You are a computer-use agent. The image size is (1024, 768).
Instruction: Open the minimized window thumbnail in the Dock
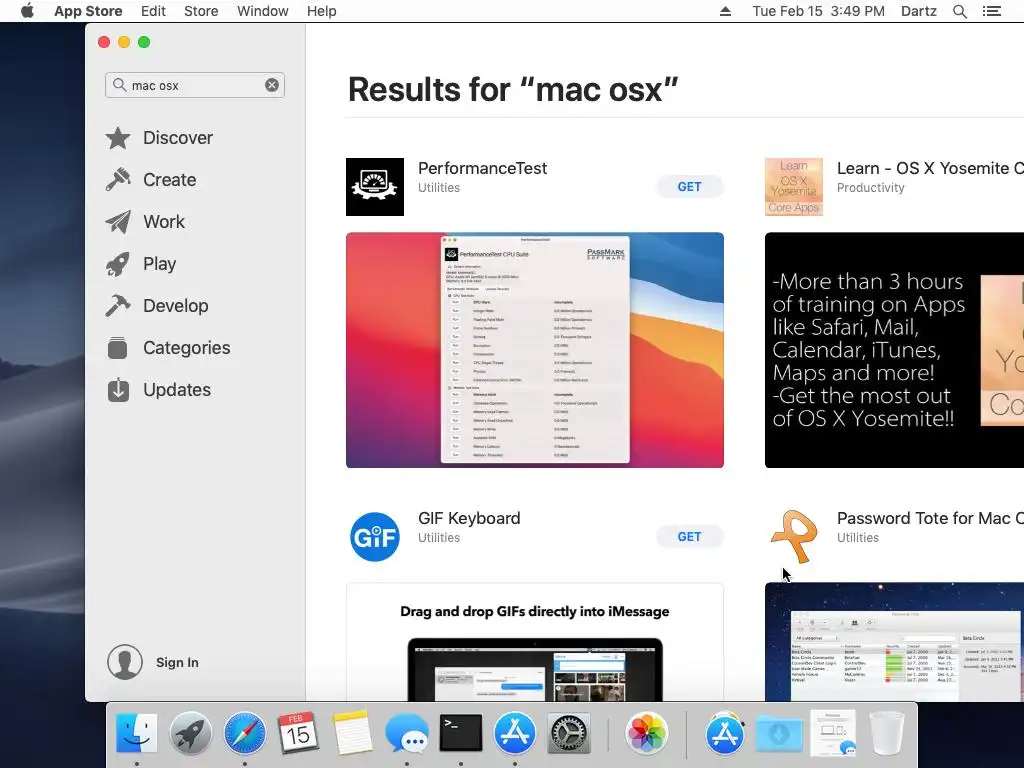[833, 733]
